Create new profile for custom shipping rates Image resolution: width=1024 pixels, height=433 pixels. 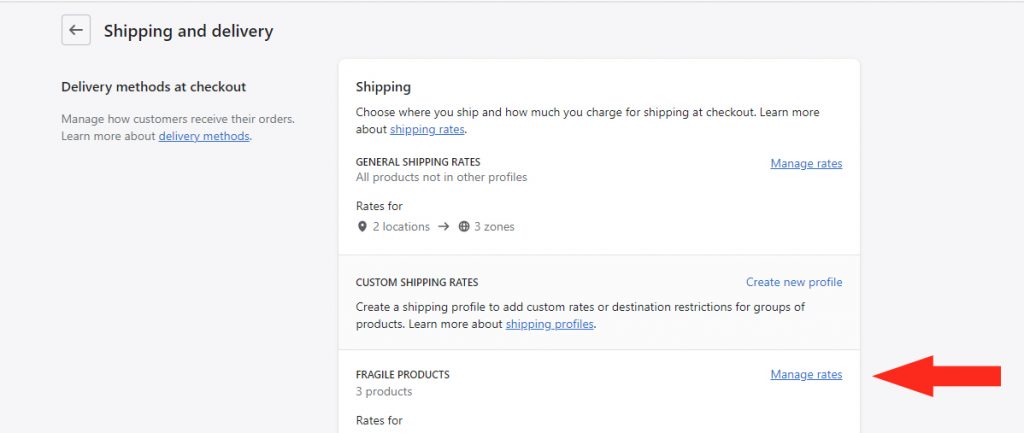pos(794,282)
